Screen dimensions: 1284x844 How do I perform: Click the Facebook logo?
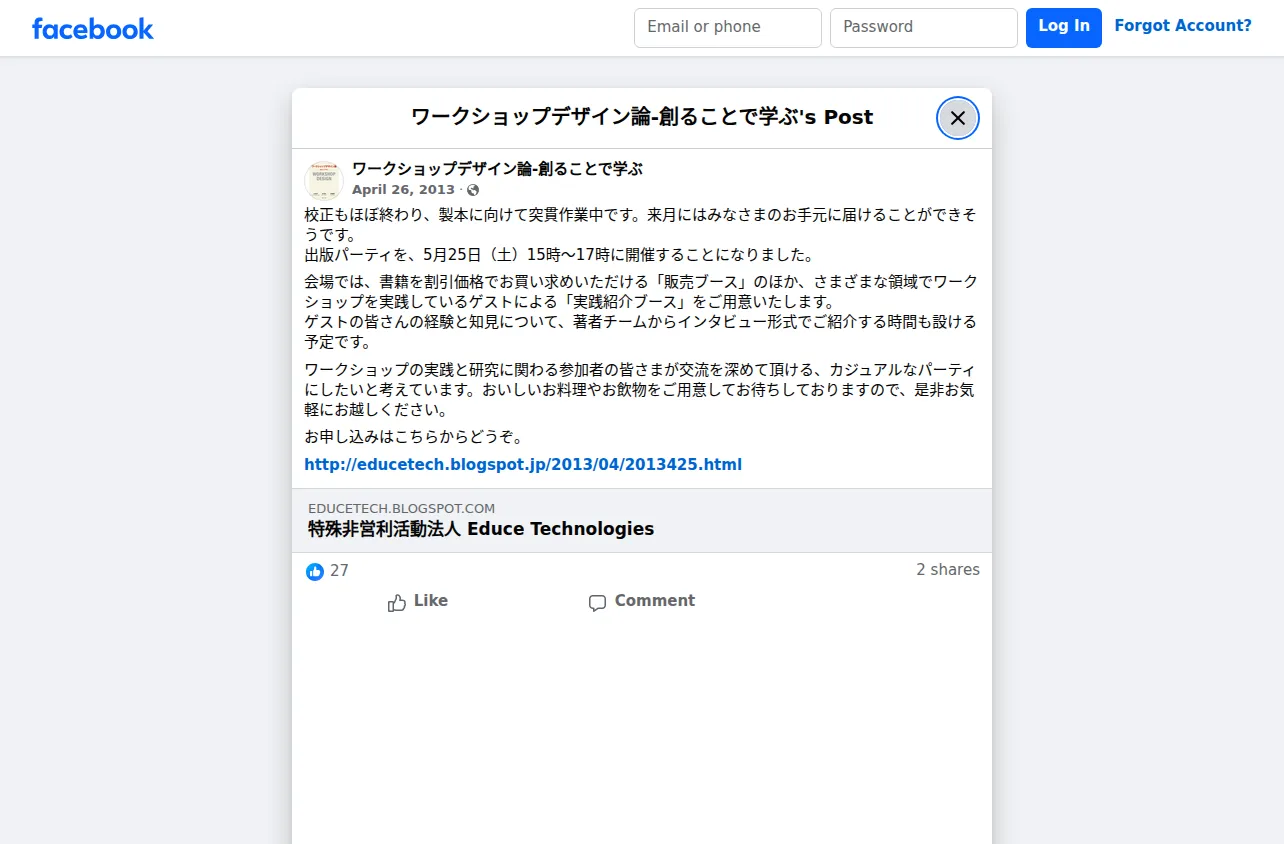93,28
